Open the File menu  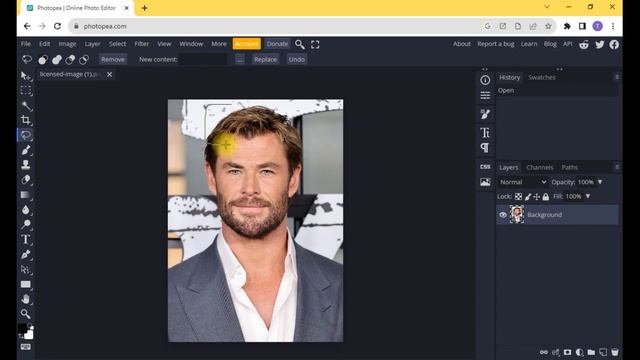click(x=26, y=44)
